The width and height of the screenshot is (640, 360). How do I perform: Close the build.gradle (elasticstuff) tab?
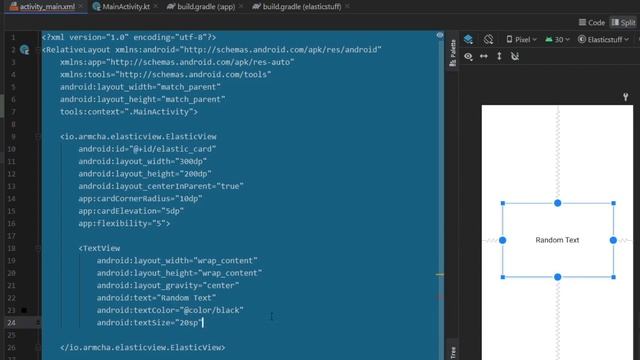[x=347, y=7]
